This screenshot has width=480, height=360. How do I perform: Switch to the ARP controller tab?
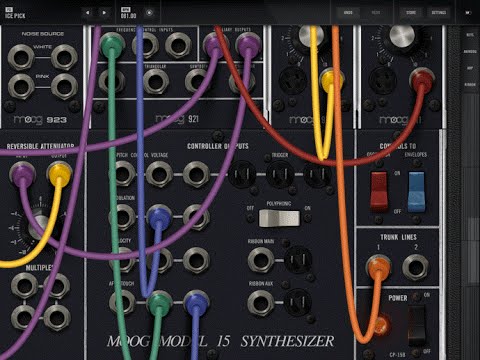470,68
